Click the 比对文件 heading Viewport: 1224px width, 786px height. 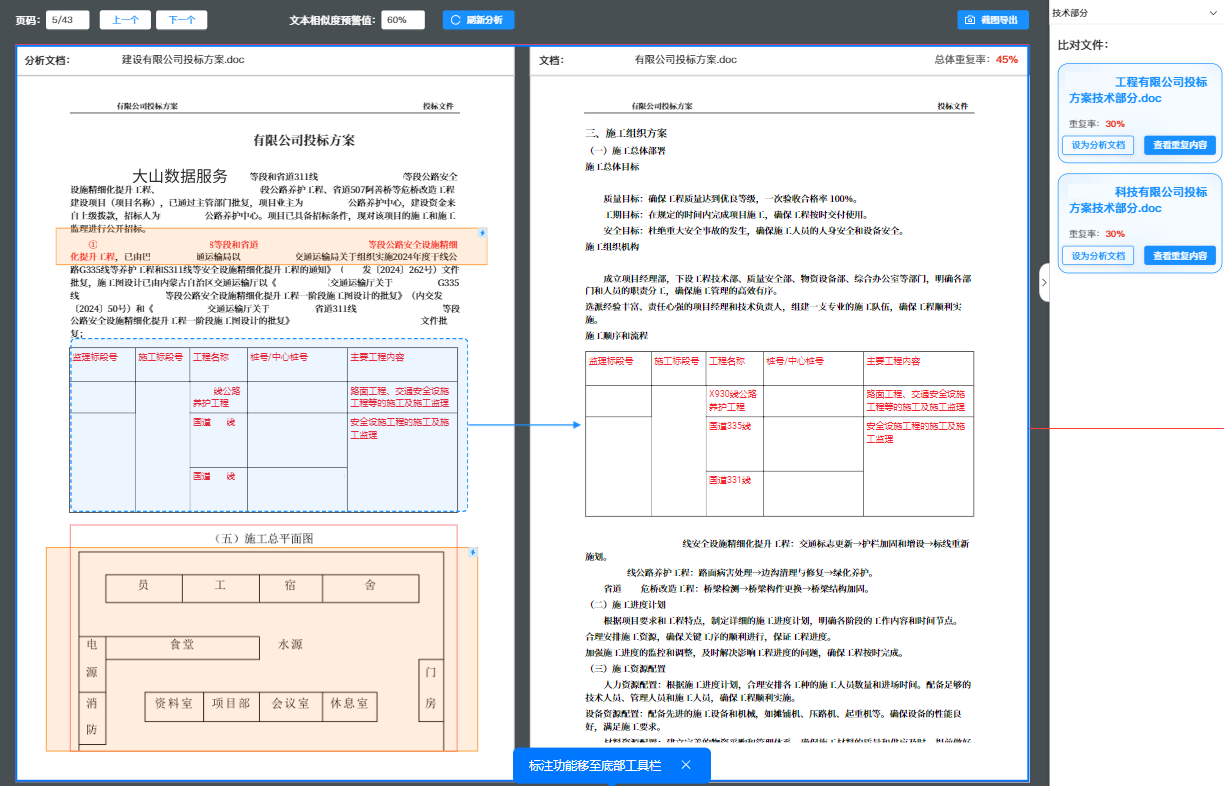coord(1083,45)
